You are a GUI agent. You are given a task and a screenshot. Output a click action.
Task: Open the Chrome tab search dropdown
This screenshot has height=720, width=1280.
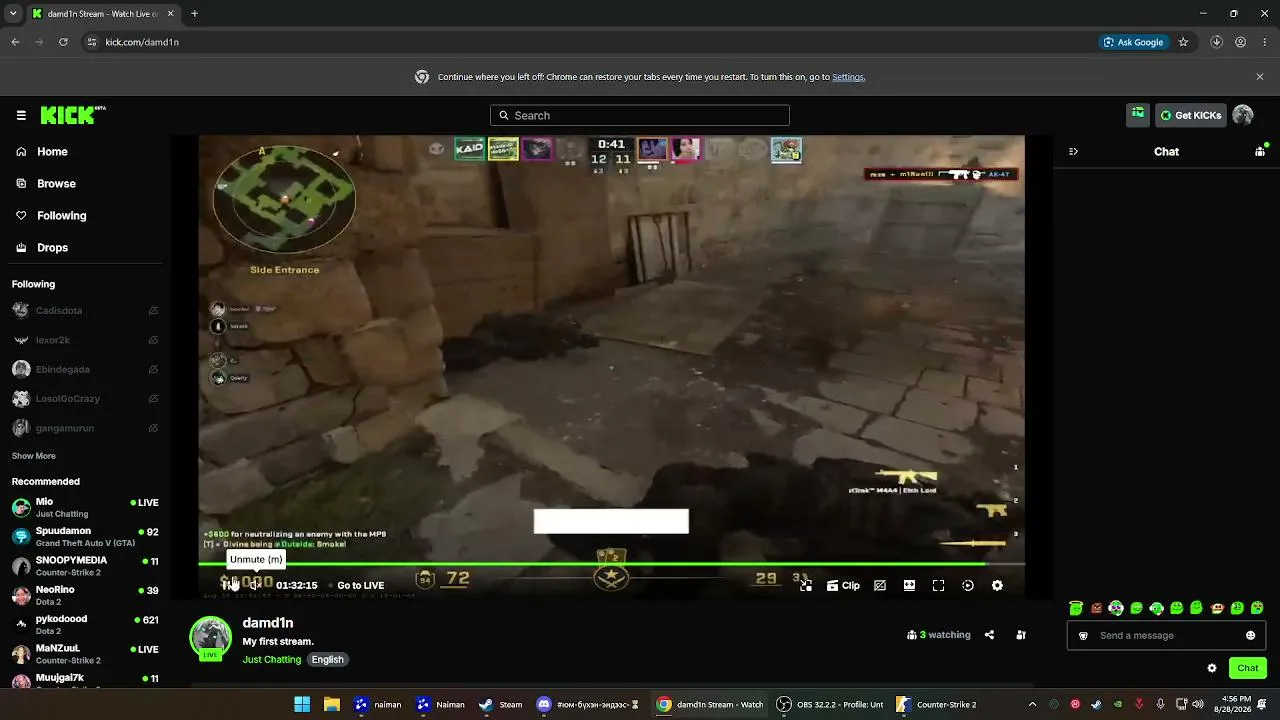(13, 14)
